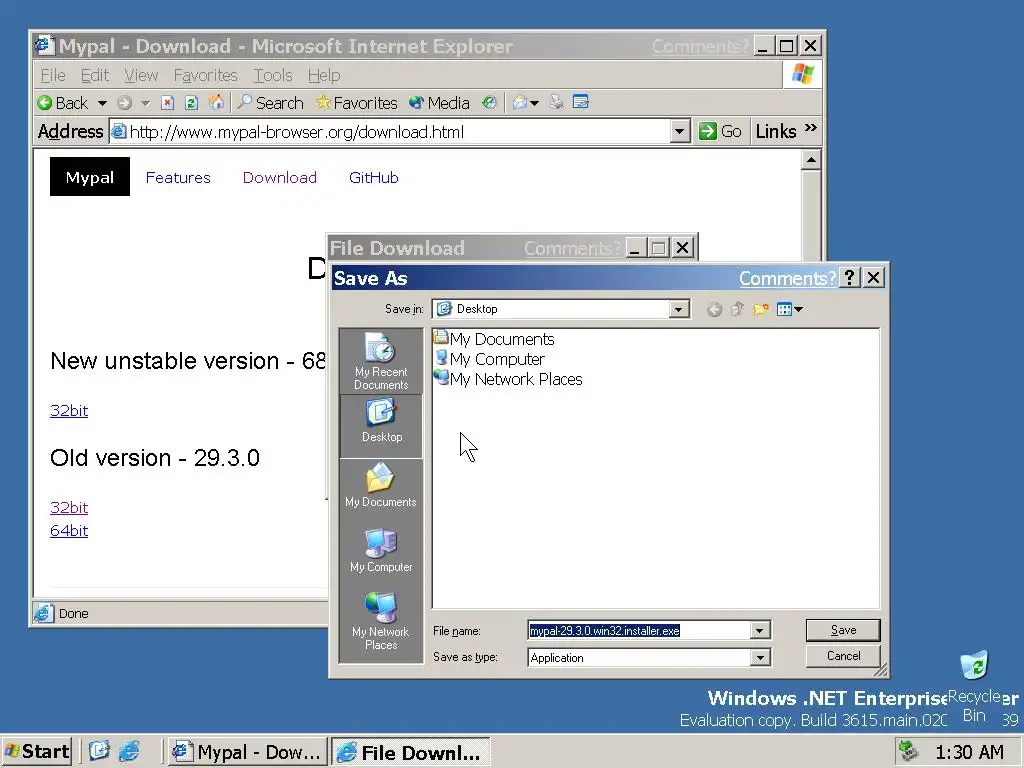Open the Help menu in Internet Explorer
The image size is (1024, 768).
tap(324, 76)
